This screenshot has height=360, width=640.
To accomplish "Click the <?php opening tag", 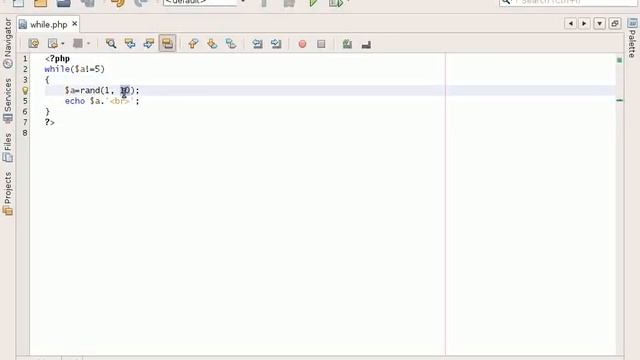I will click(x=57, y=59).
